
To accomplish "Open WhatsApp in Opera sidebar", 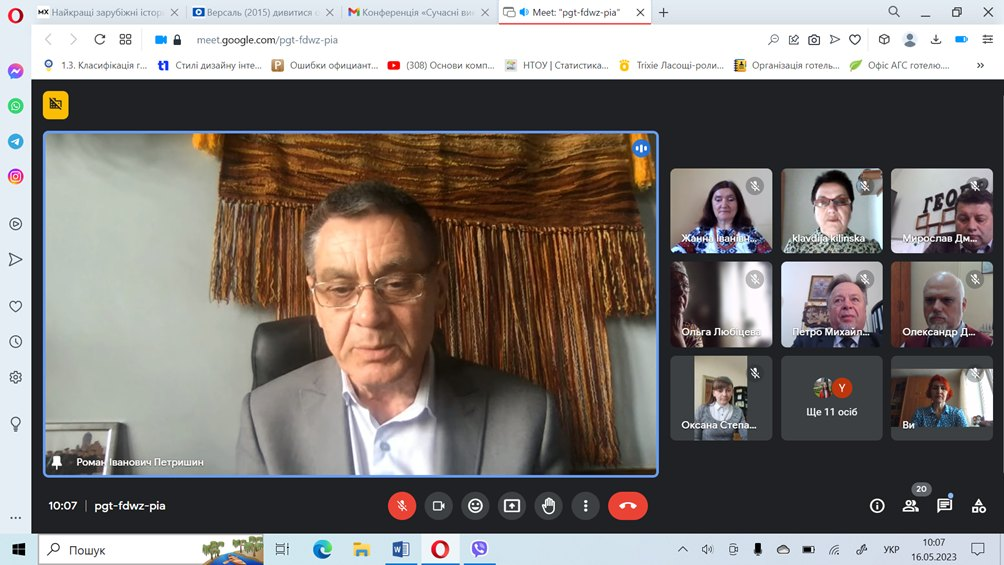I will point(15,106).
